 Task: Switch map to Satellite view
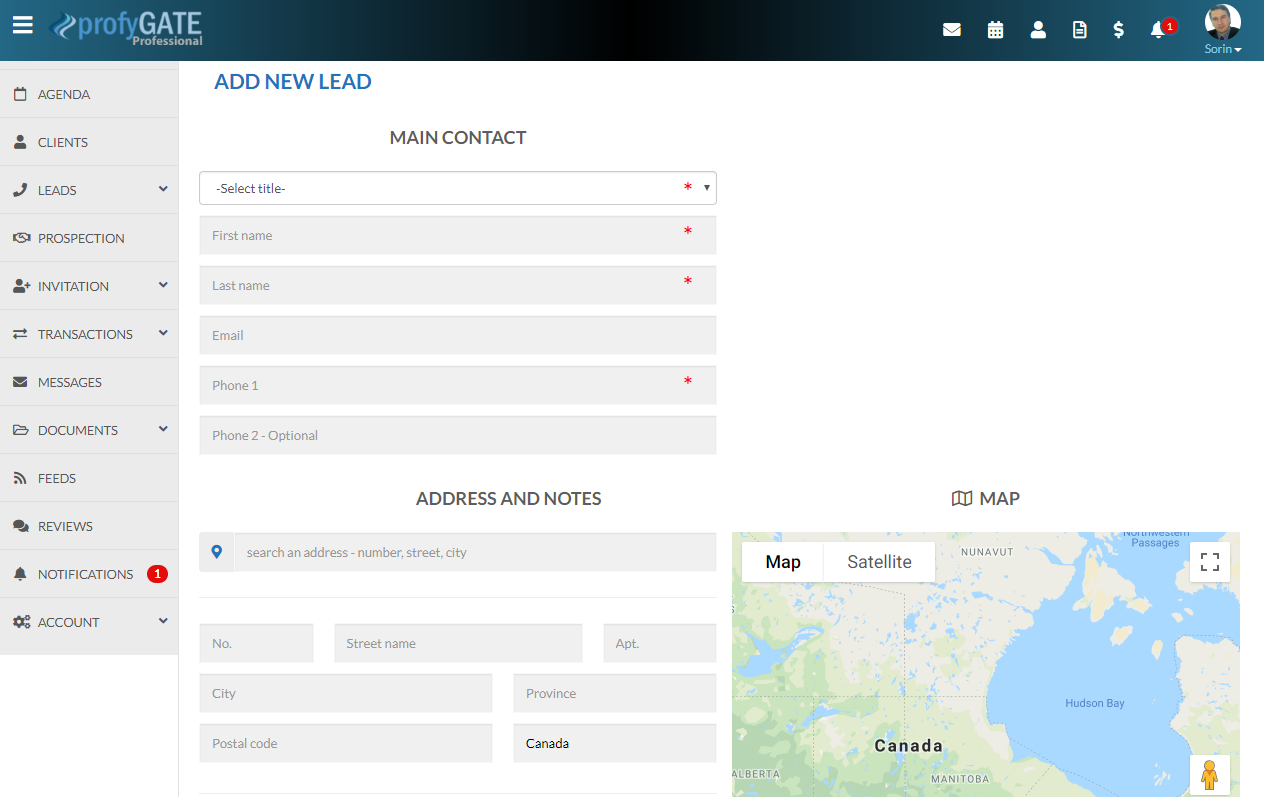879,562
